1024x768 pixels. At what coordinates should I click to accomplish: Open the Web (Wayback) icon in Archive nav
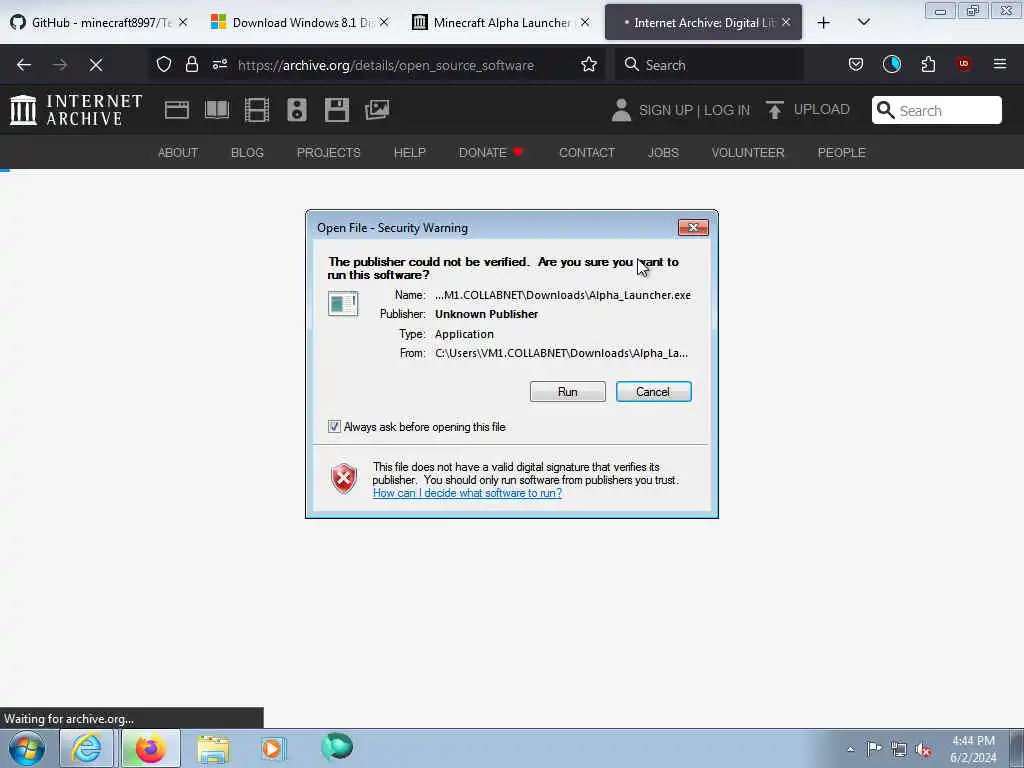[x=176, y=110]
